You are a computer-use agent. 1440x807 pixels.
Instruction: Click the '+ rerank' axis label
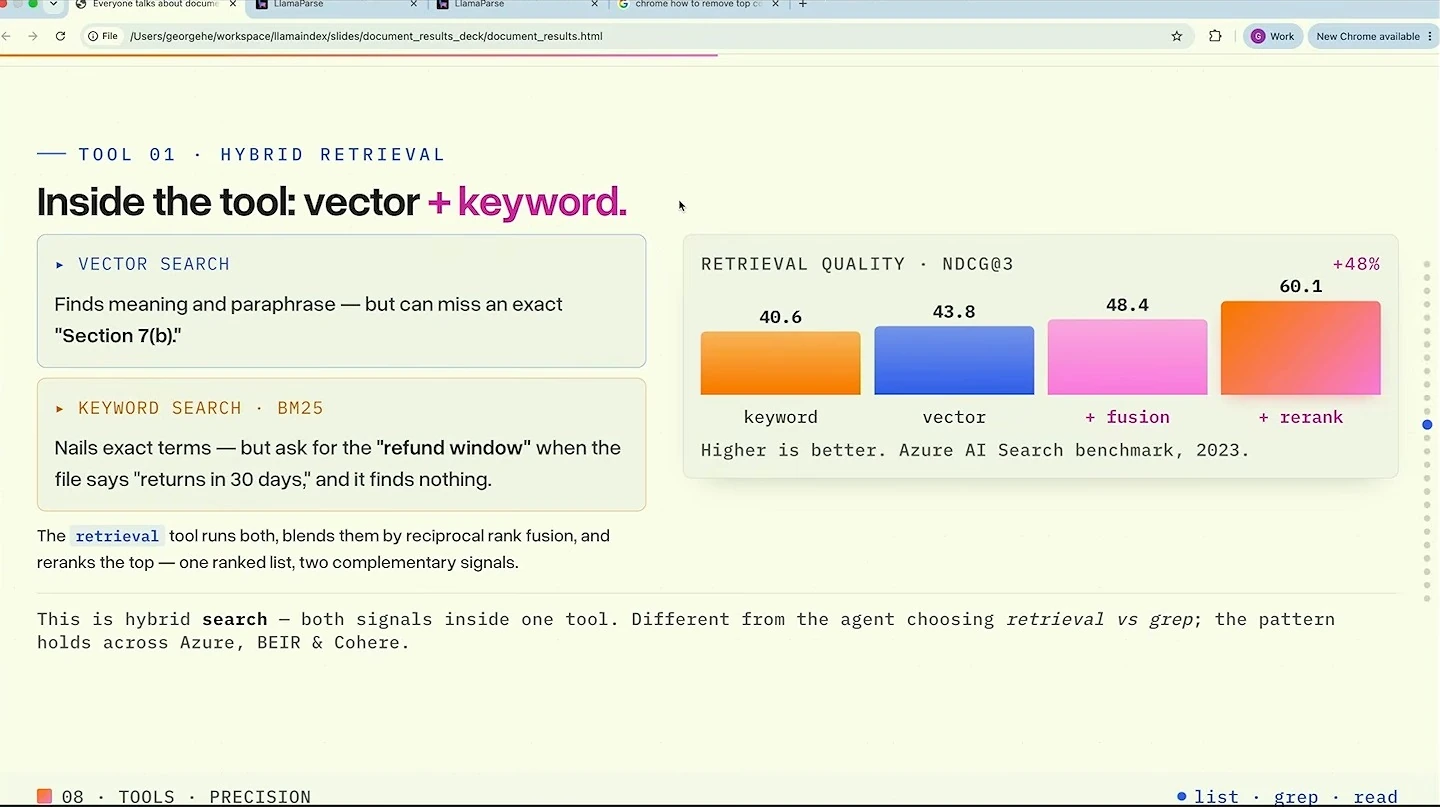tap(1300, 417)
